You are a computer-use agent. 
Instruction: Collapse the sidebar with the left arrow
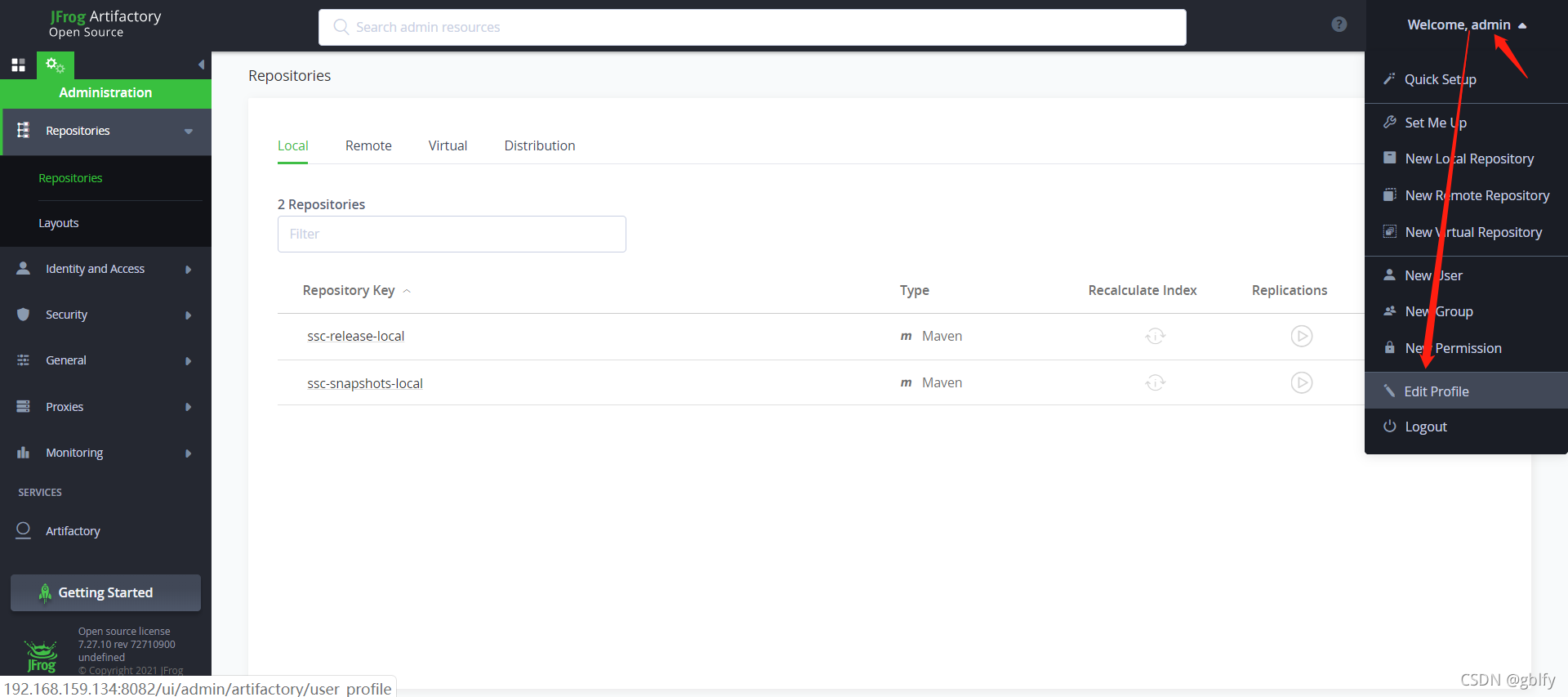point(201,65)
